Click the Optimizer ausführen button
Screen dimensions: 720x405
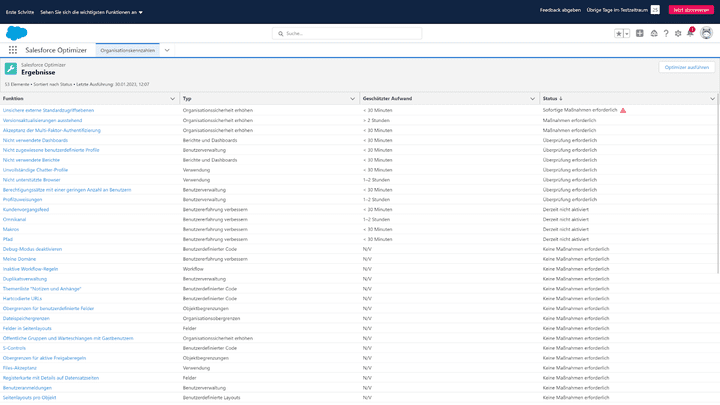click(x=687, y=67)
